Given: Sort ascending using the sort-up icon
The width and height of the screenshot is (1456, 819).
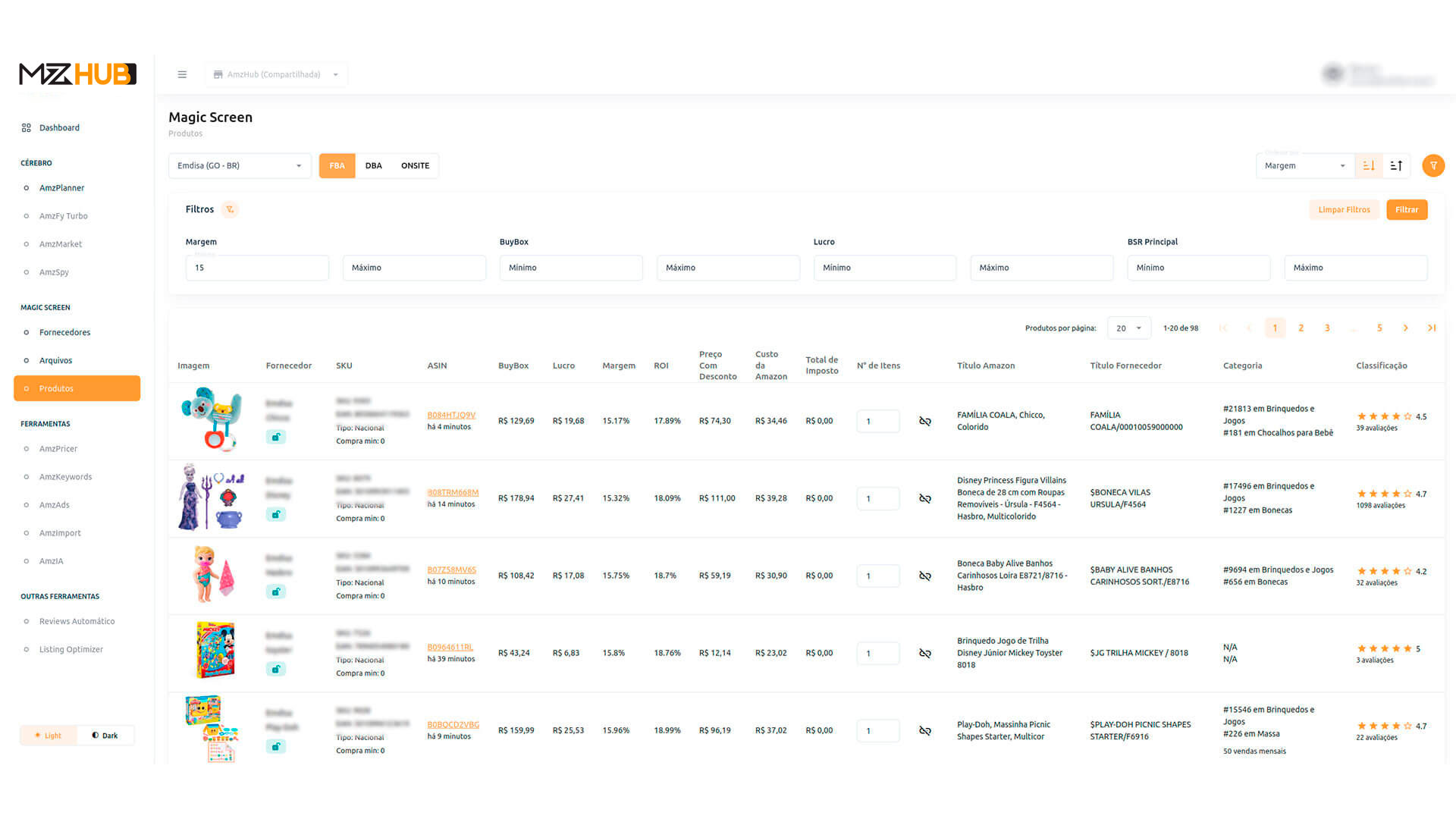Looking at the screenshot, I should (1396, 165).
